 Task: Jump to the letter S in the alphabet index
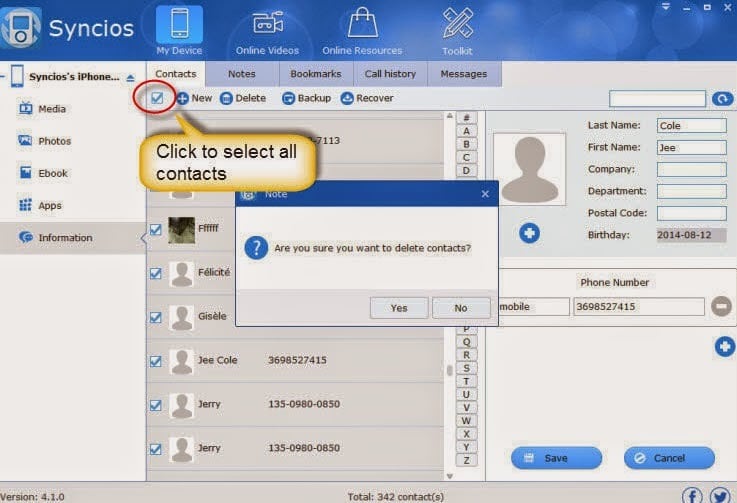(467, 369)
